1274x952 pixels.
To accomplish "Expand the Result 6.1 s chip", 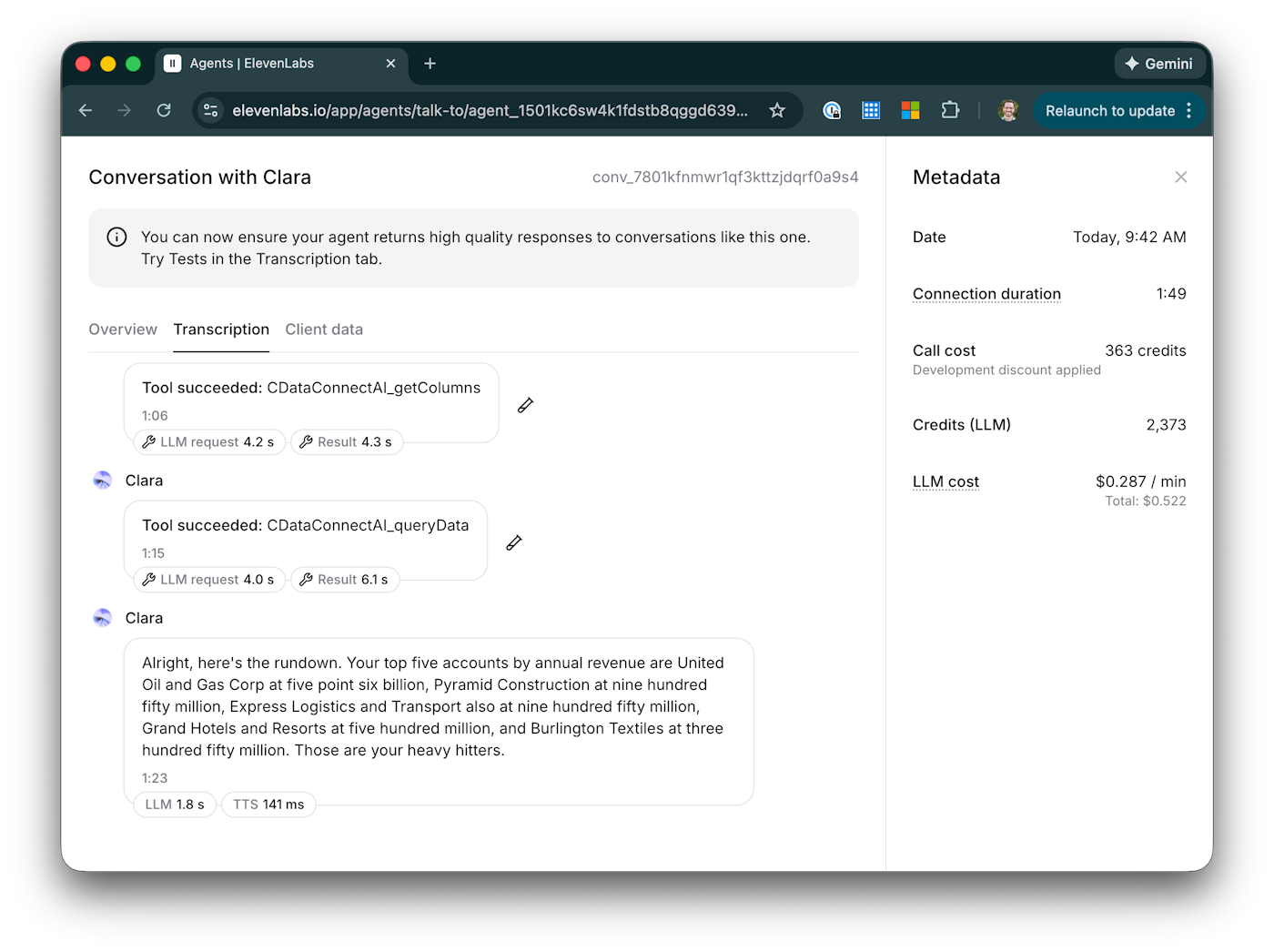I will tap(345, 580).
